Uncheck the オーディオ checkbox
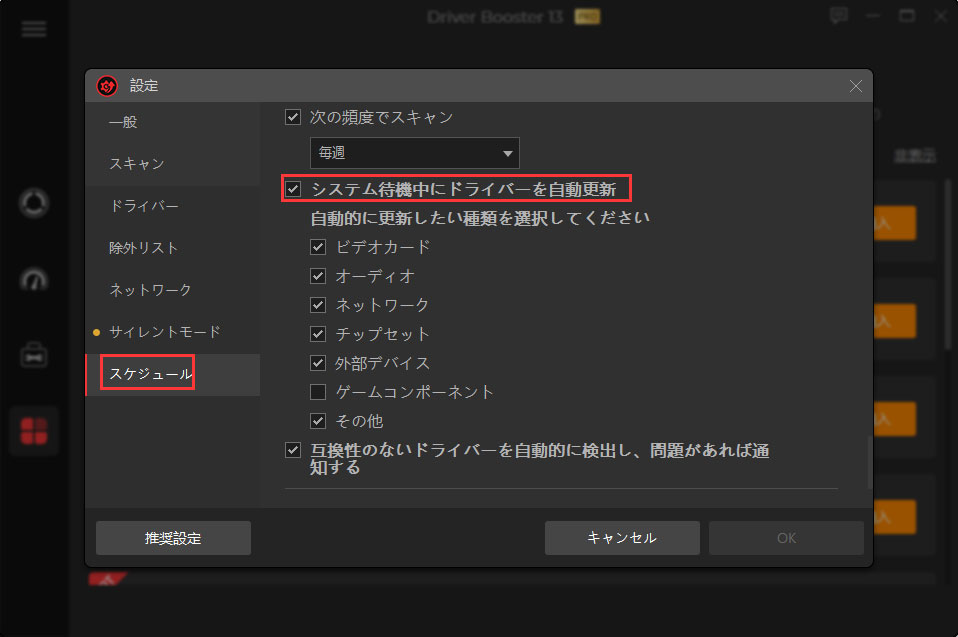The width and height of the screenshot is (958, 637). pyautogui.click(x=318, y=276)
